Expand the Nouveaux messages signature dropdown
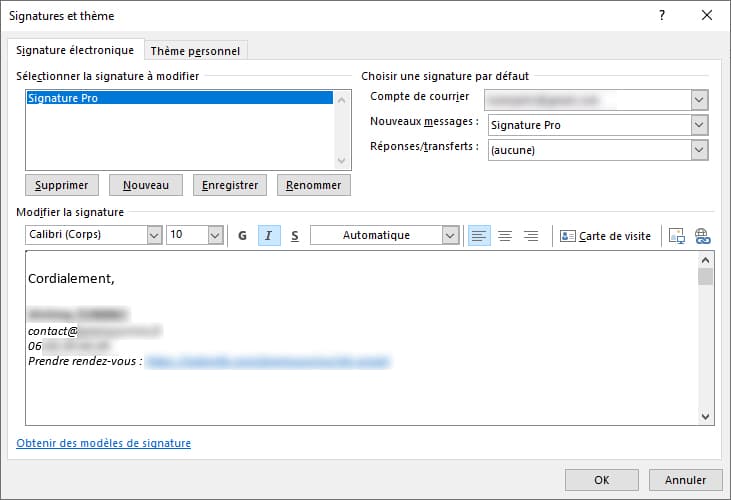Image resolution: width=731 pixels, height=500 pixels. click(x=699, y=125)
